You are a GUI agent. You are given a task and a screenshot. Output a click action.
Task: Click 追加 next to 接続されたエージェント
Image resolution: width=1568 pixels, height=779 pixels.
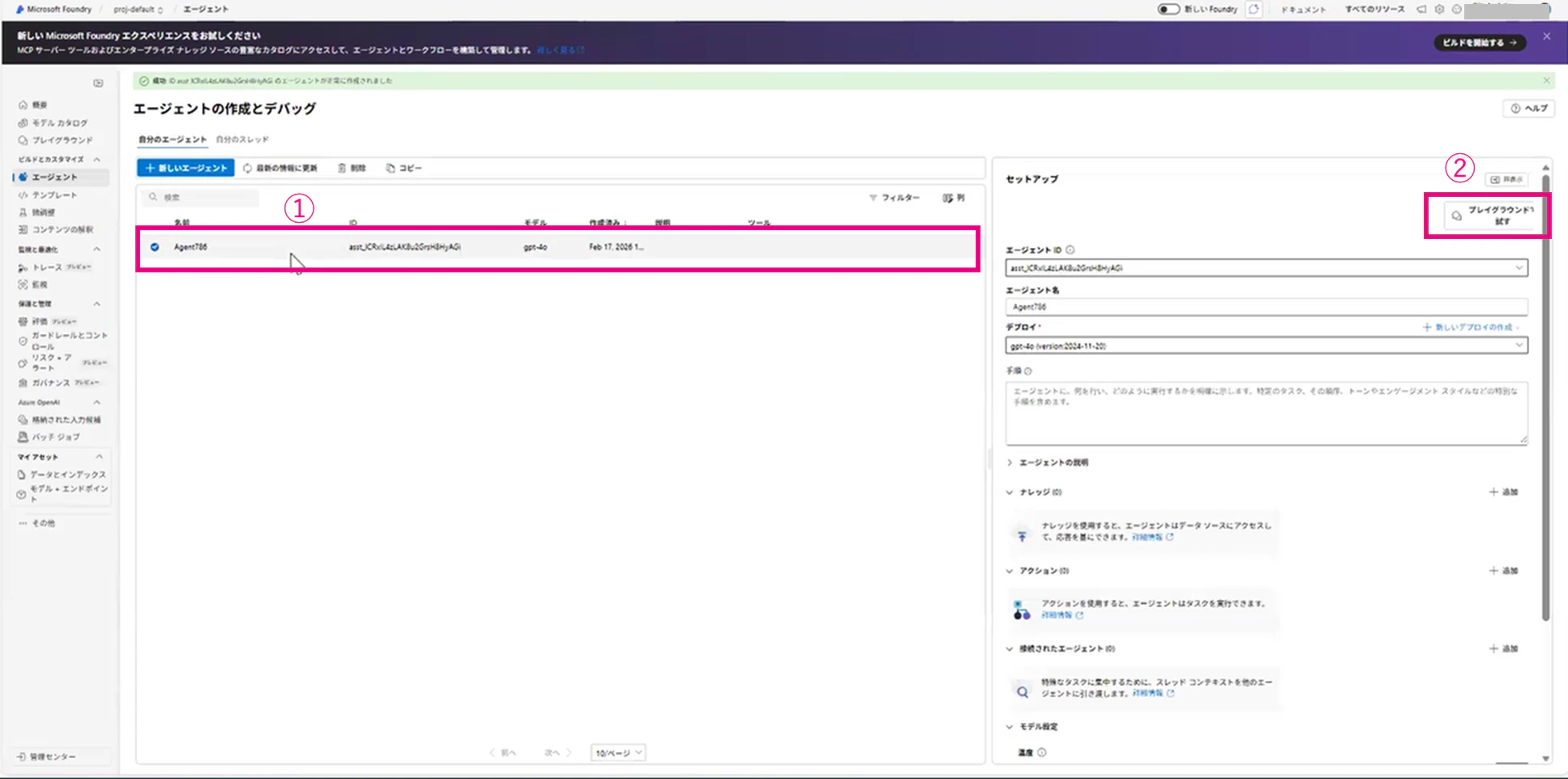pos(1503,648)
